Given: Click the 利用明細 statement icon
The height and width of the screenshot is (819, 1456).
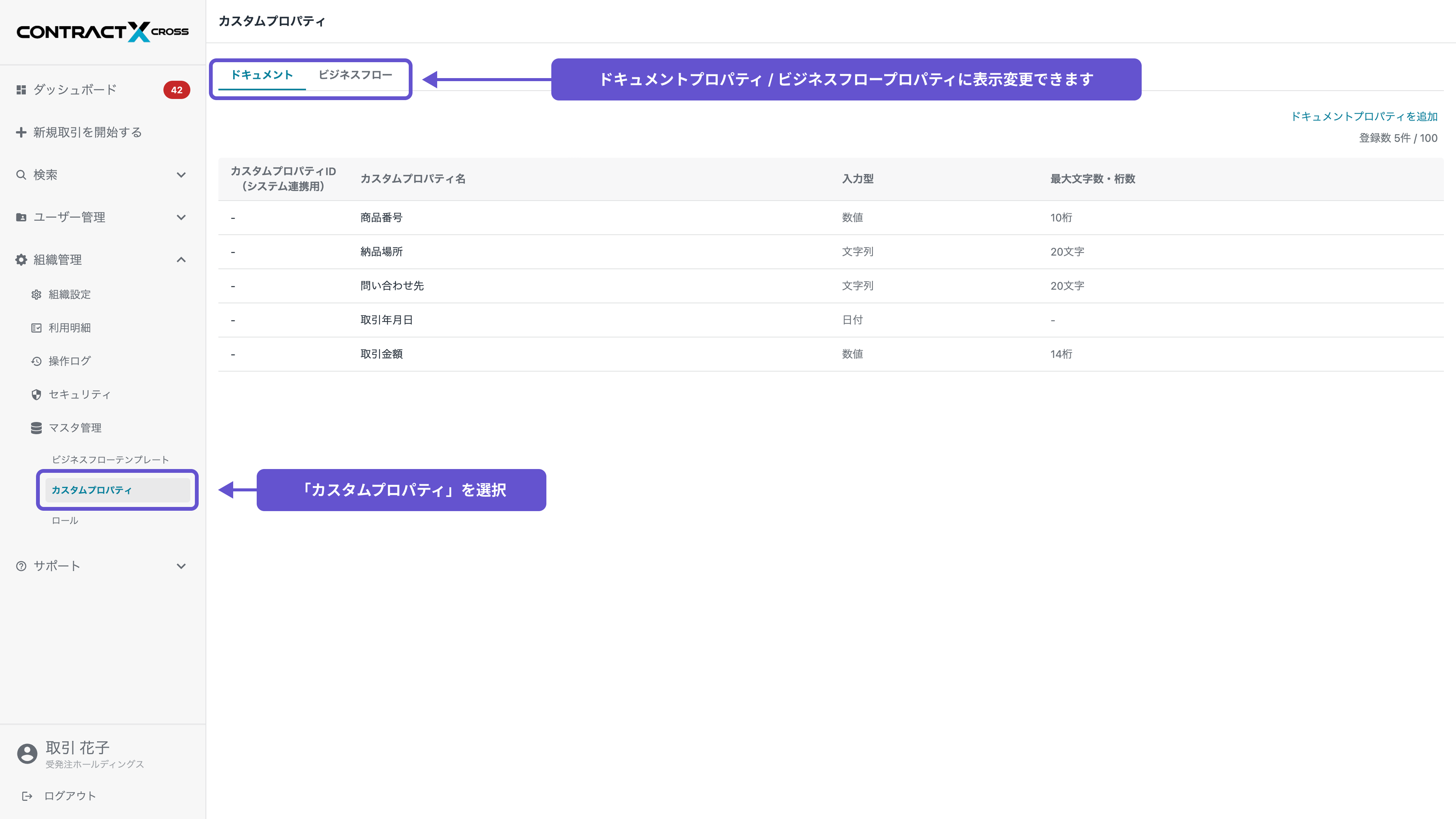Looking at the screenshot, I should (36, 328).
